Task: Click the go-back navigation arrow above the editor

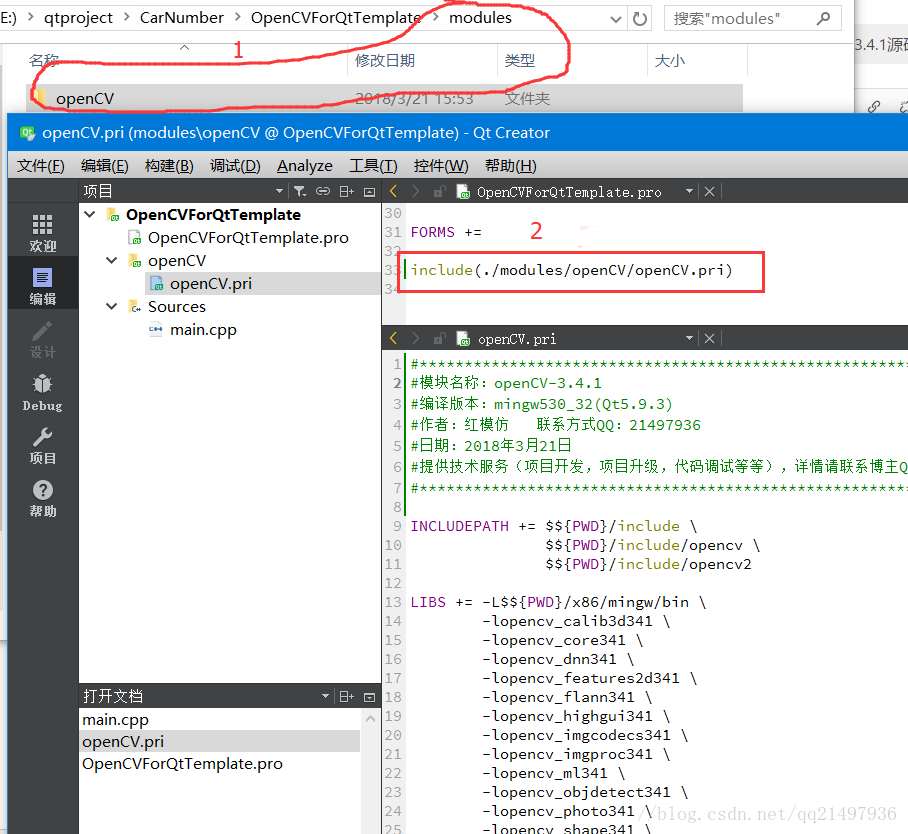Action: click(x=392, y=190)
